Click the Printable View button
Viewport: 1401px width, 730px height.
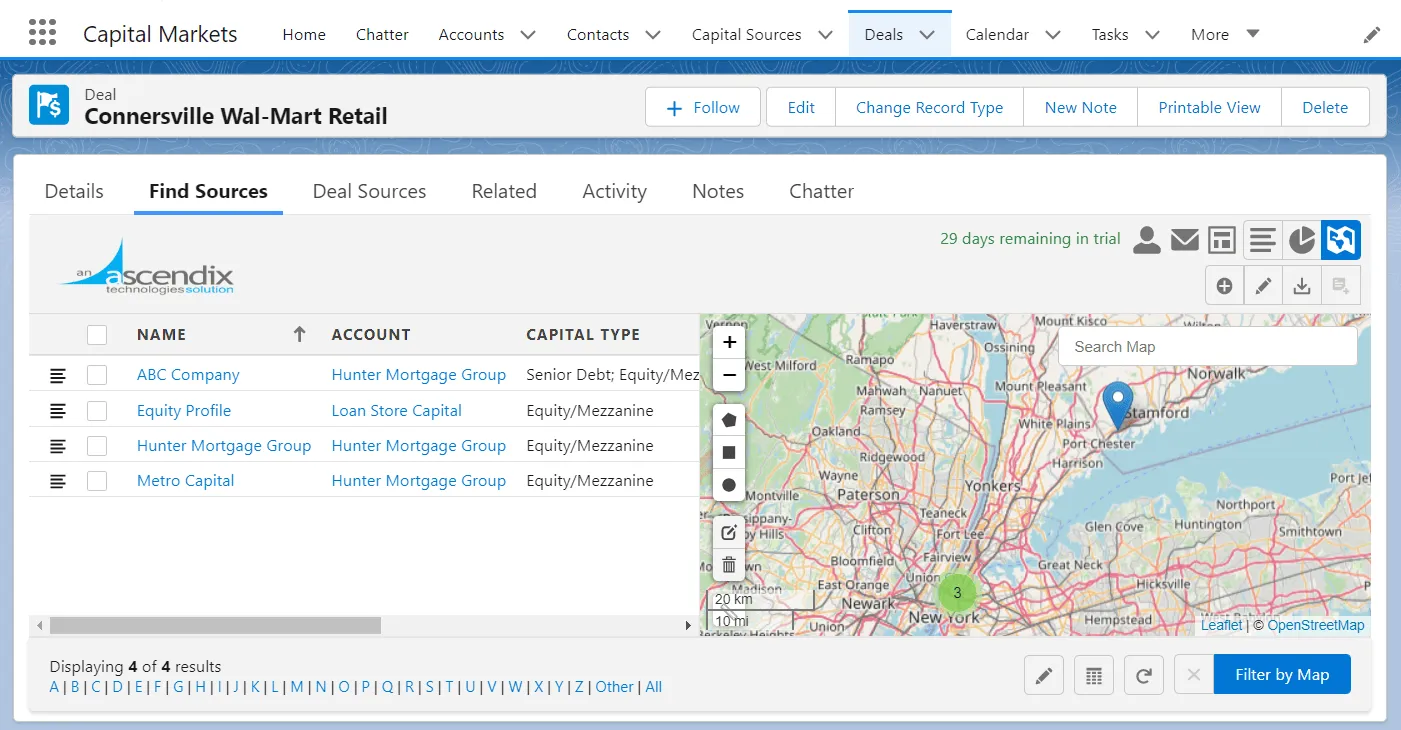point(1209,107)
